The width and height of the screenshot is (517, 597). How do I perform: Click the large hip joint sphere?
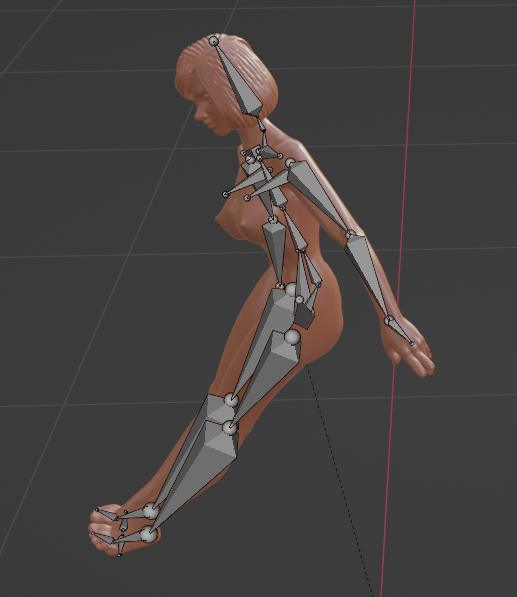pos(292,337)
